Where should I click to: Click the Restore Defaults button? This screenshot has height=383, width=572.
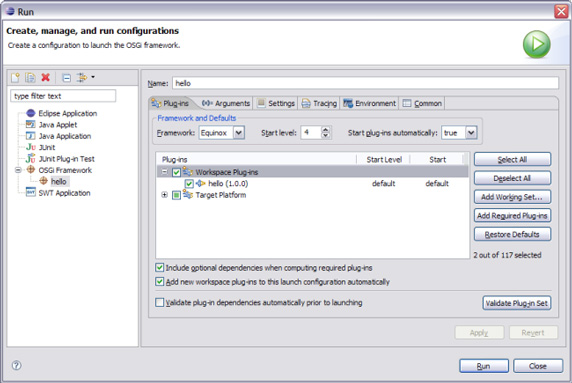[512, 234]
